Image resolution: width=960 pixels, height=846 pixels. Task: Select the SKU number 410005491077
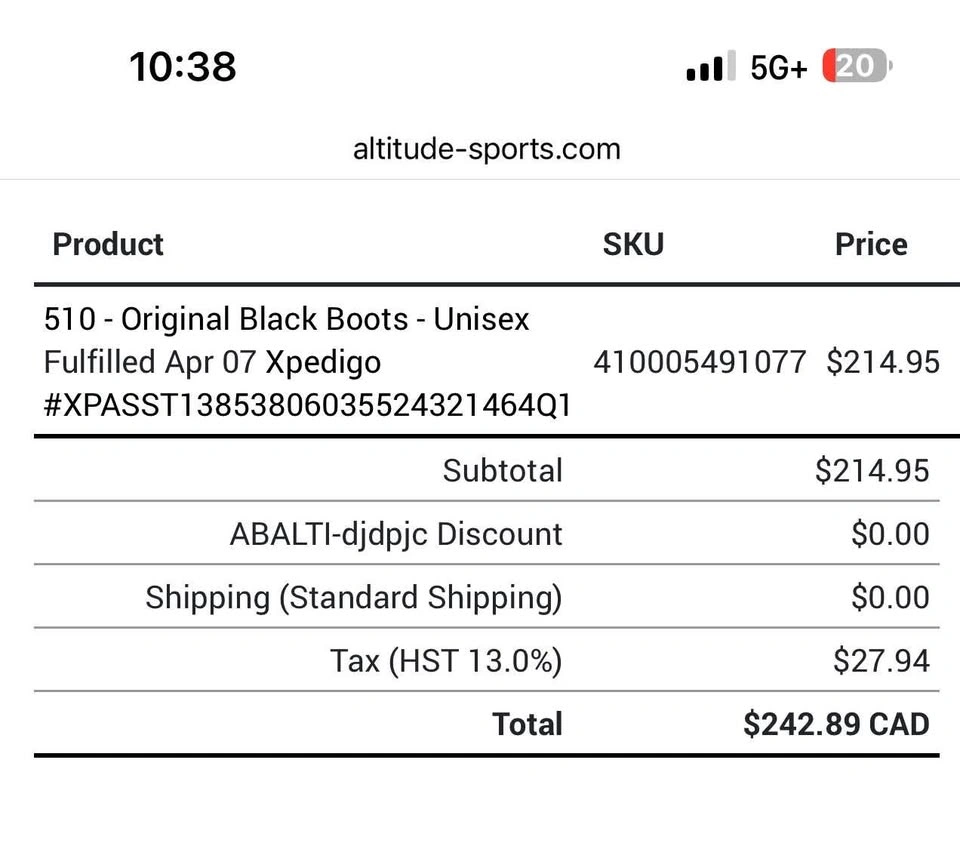699,361
